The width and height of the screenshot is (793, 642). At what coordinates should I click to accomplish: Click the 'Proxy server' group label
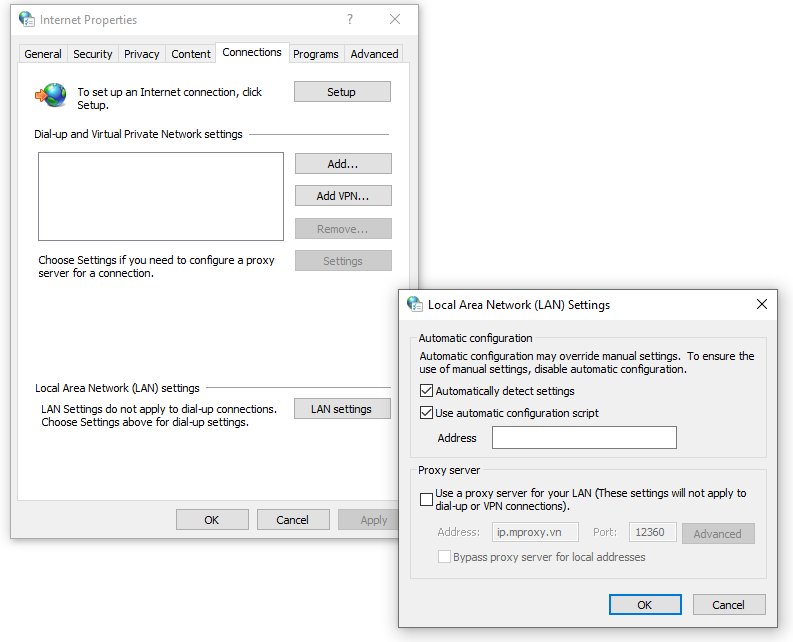(x=449, y=470)
